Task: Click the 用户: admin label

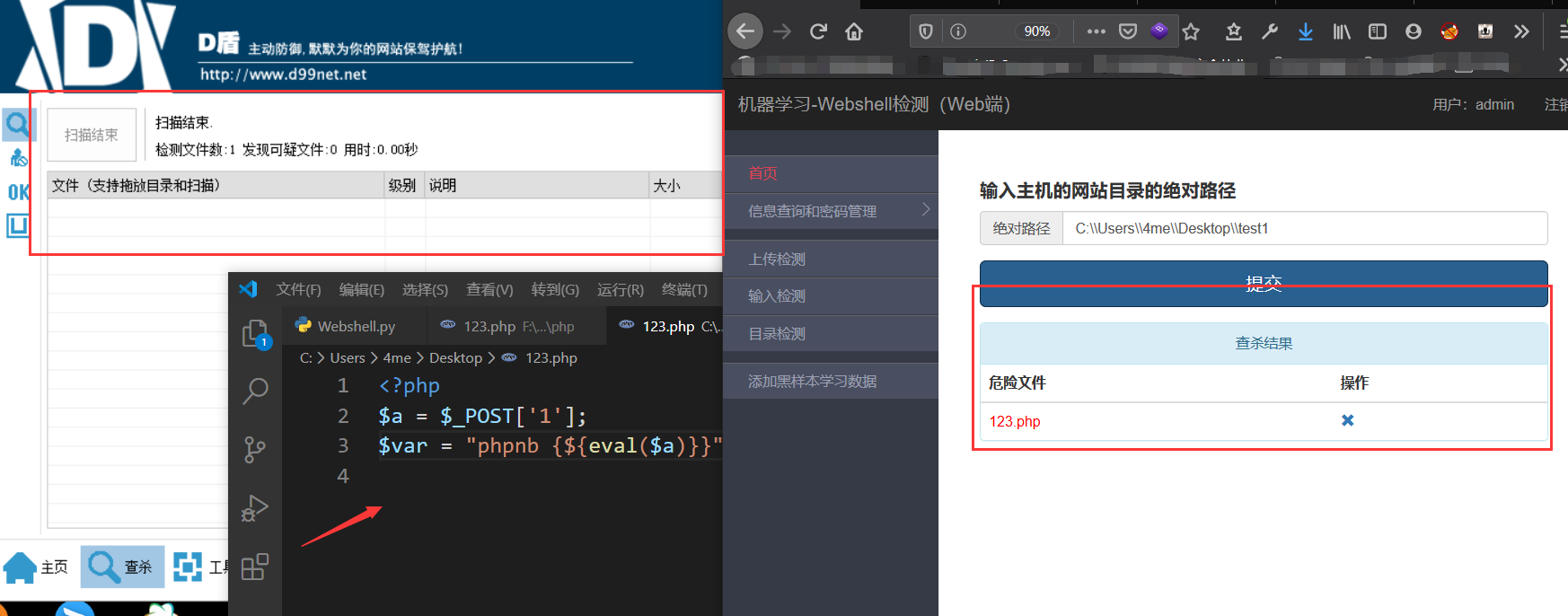Action: [1473, 105]
